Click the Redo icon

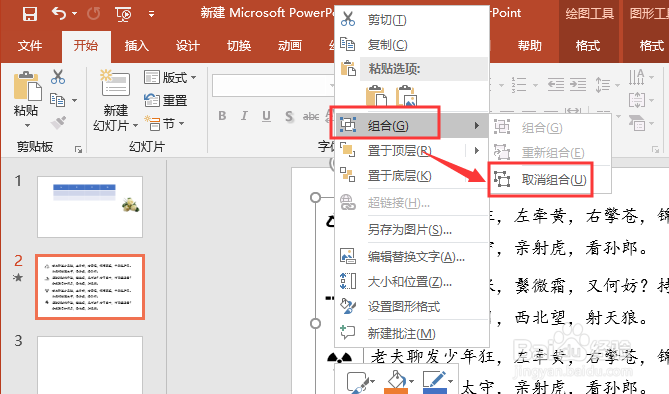coord(93,14)
